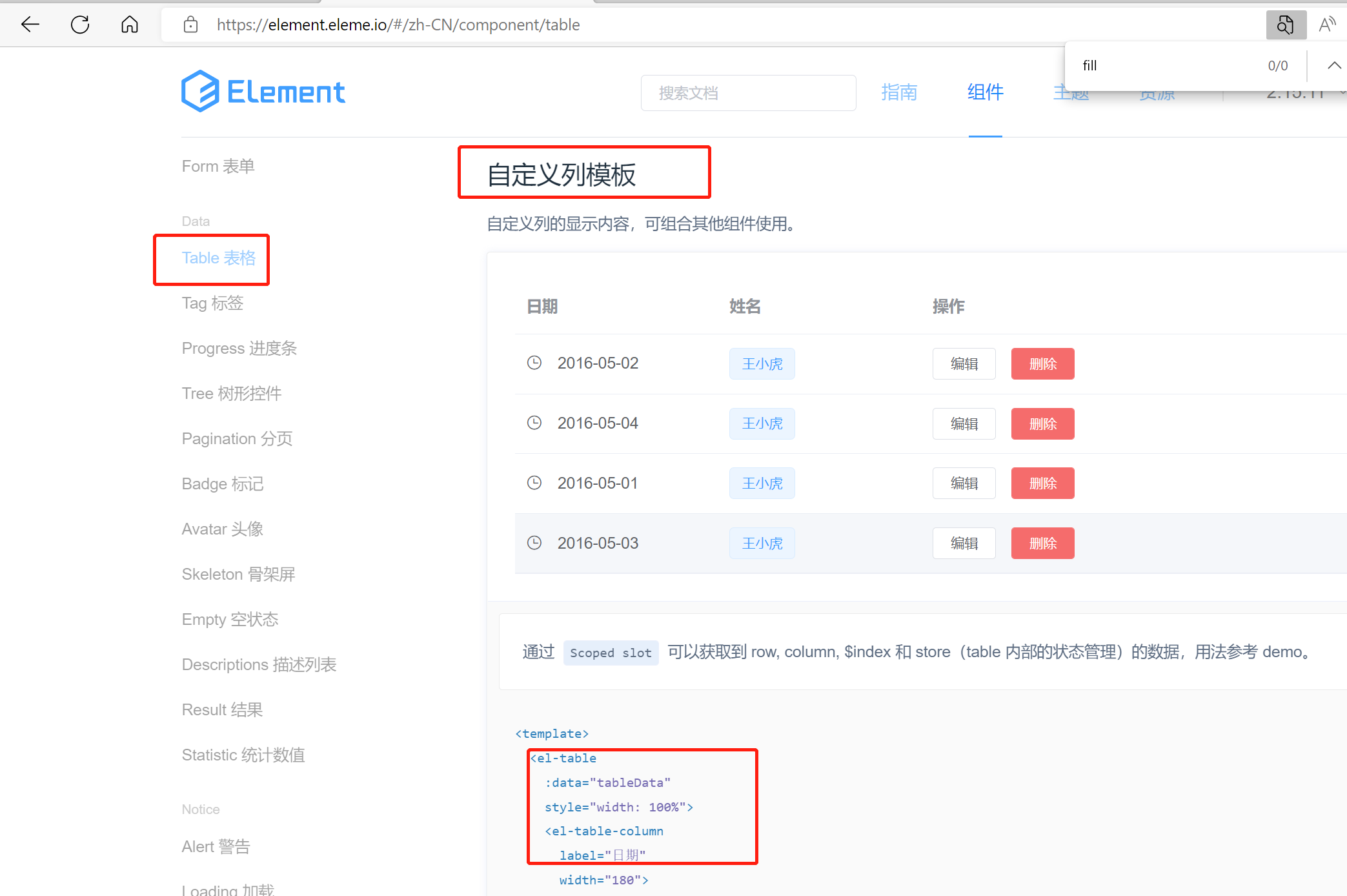The image size is (1347, 896).
Task: Click the 2016-05-02 row clock icon
Action: coord(534,363)
